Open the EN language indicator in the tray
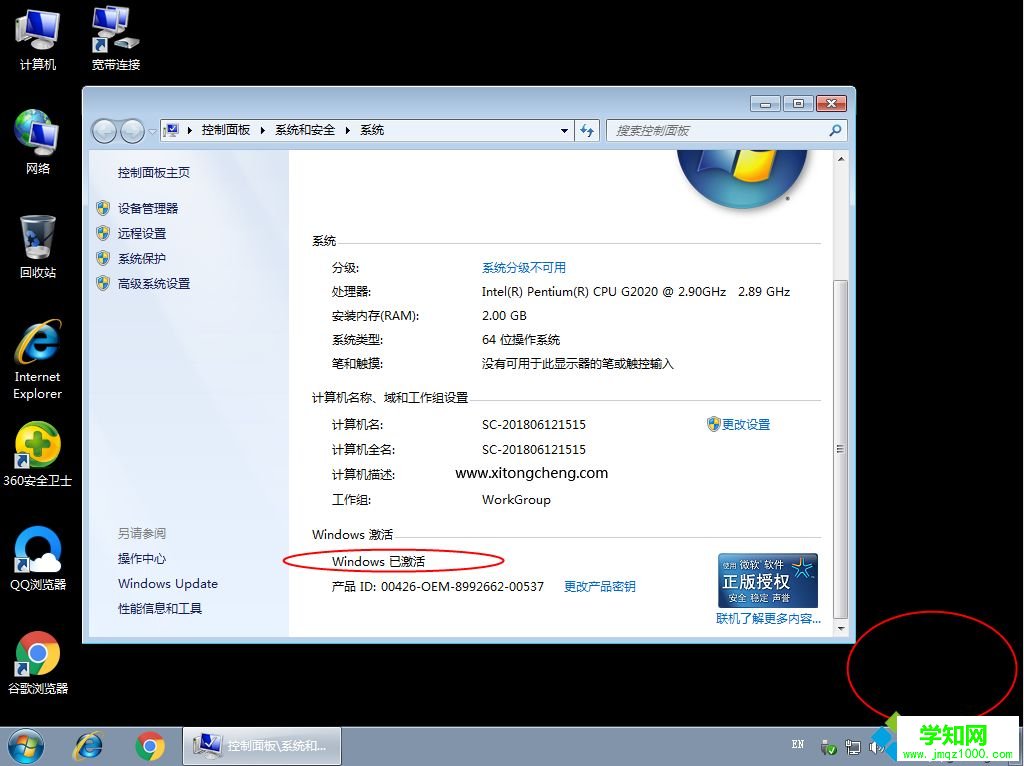 click(x=798, y=745)
